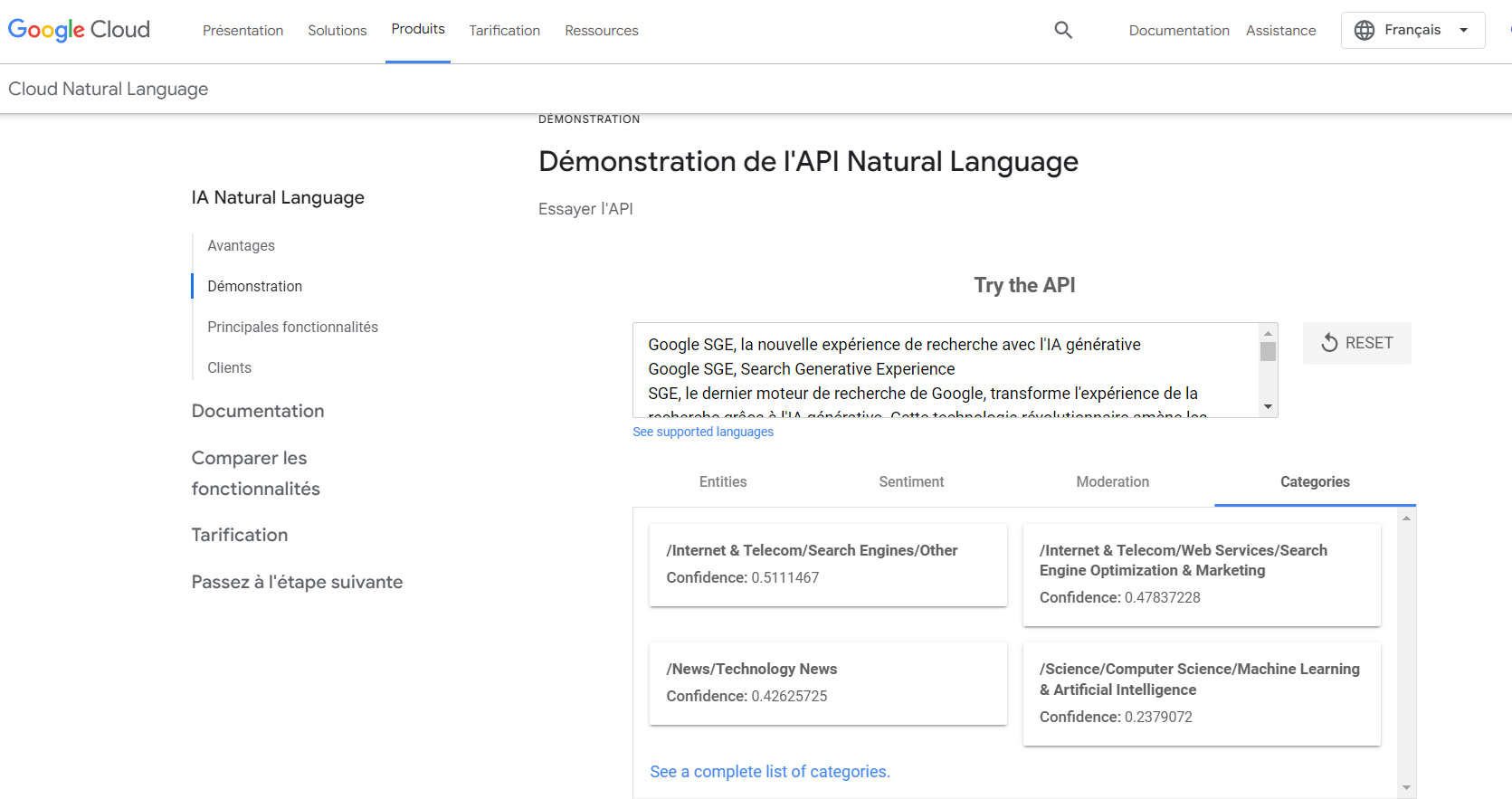Click the confidence value 0.42625725
The height and width of the screenshot is (799, 1512).
point(789,696)
